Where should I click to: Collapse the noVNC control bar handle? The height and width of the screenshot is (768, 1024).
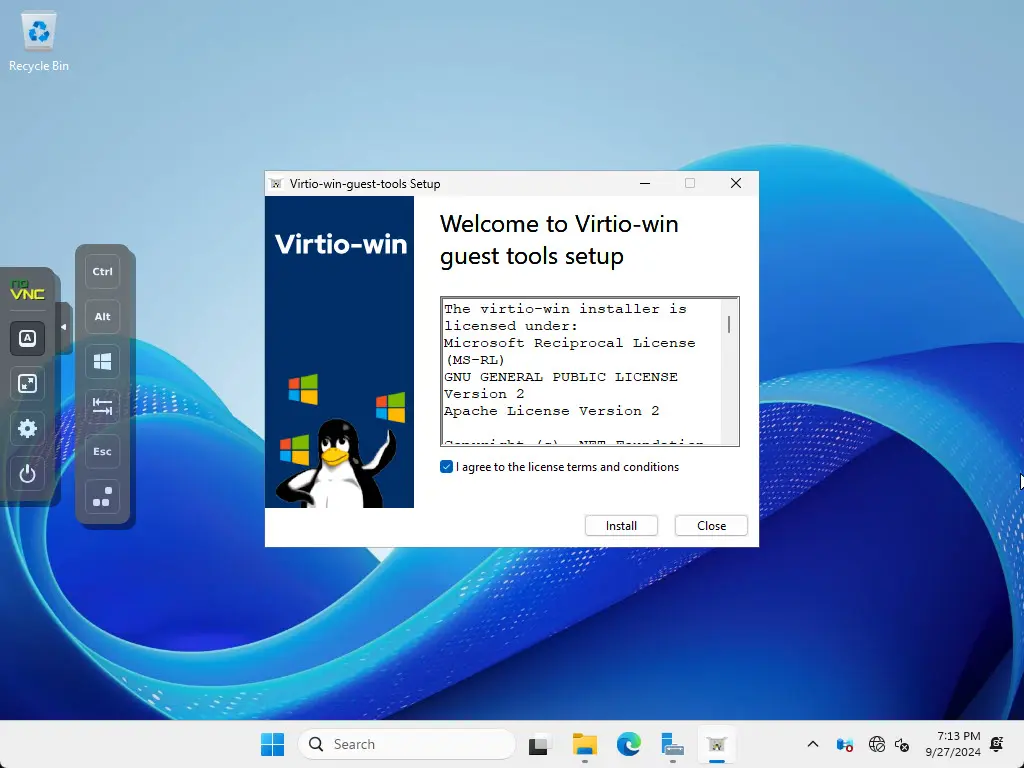coord(64,327)
